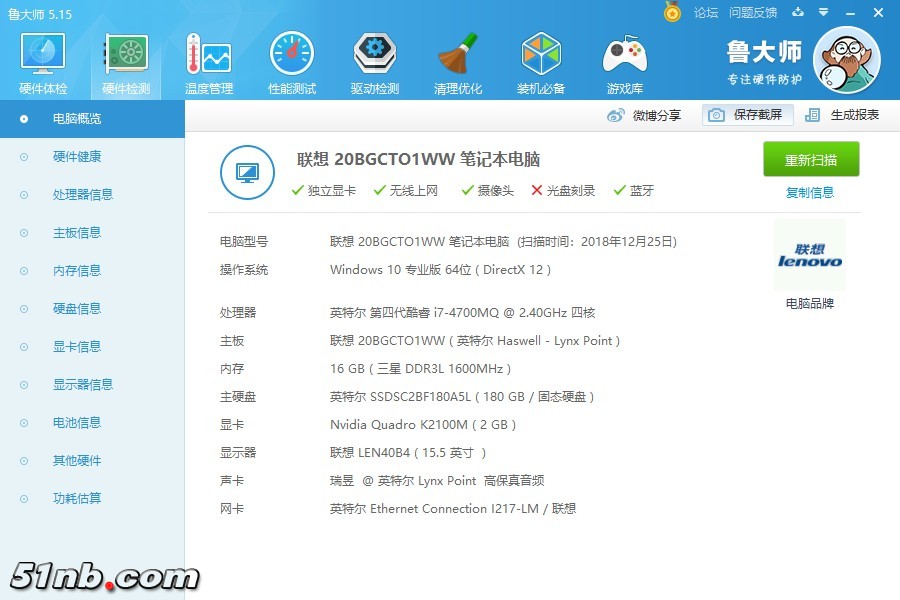The height and width of the screenshot is (600, 900).
Task: Open 清理优化 broom cleanup icon
Action: pyautogui.click(x=458, y=62)
